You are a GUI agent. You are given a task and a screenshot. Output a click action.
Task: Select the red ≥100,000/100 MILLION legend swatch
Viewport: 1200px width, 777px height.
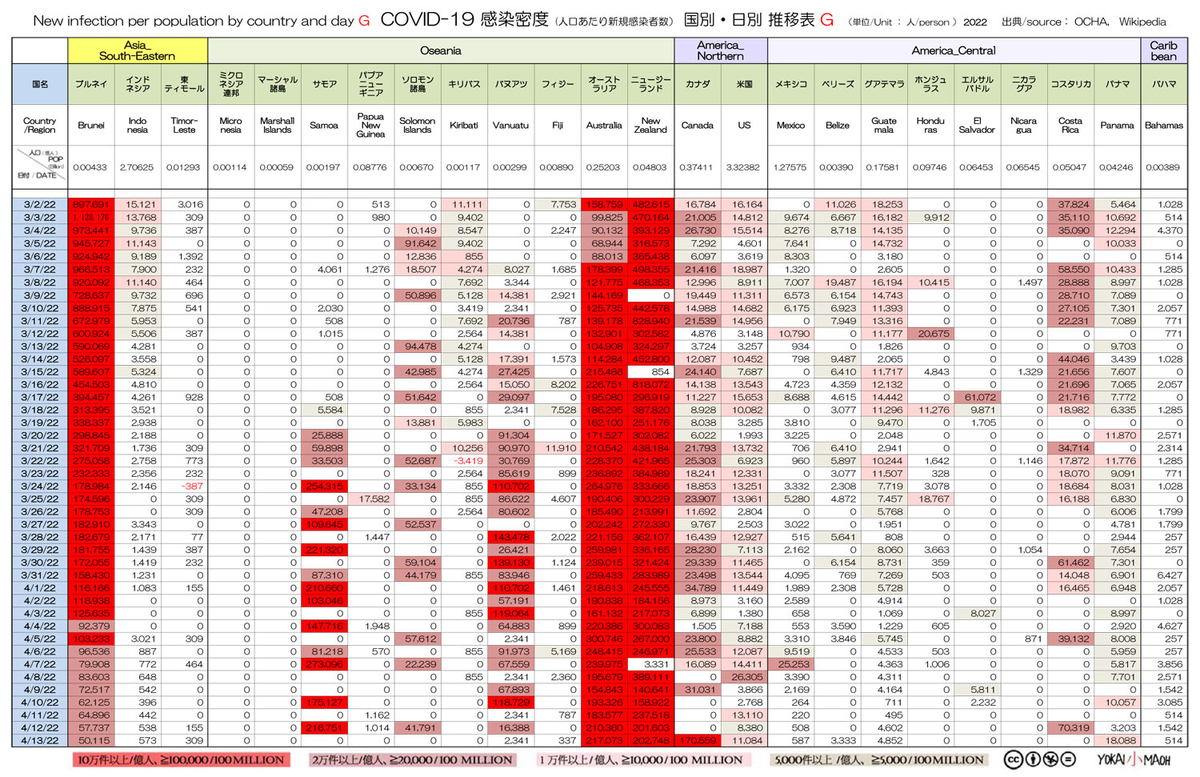(x=180, y=760)
